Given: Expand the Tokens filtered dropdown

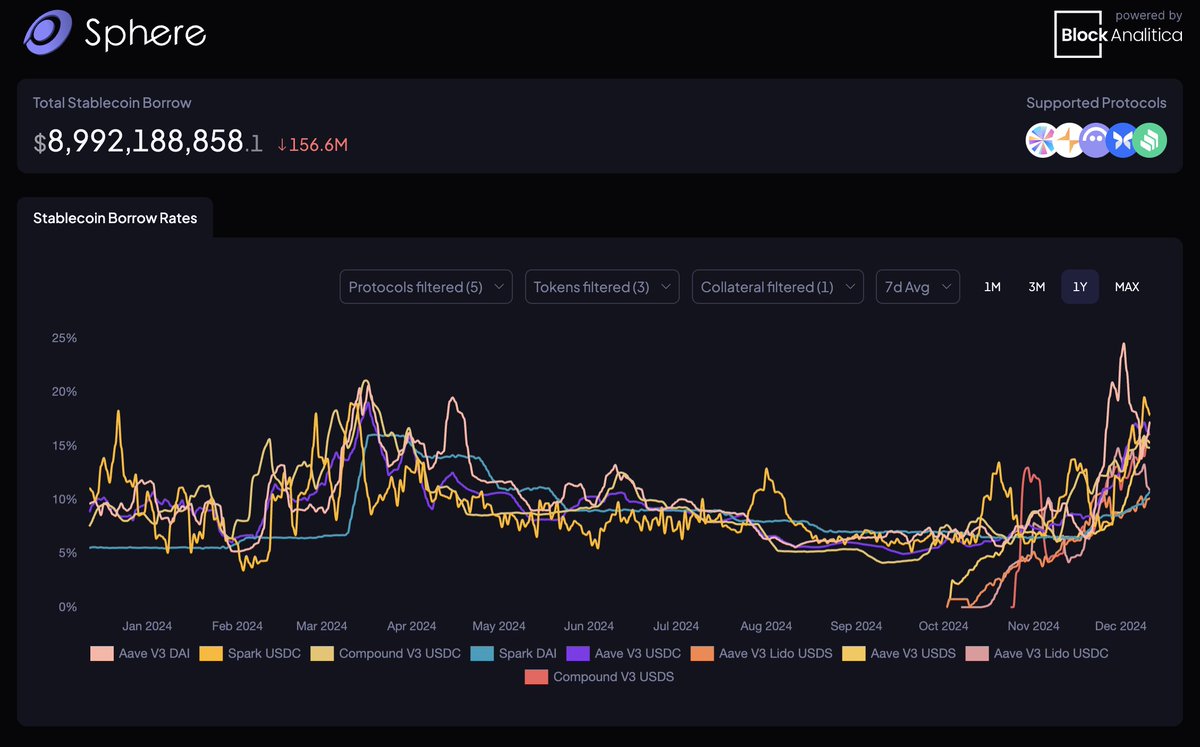Looking at the screenshot, I should [602, 286].
